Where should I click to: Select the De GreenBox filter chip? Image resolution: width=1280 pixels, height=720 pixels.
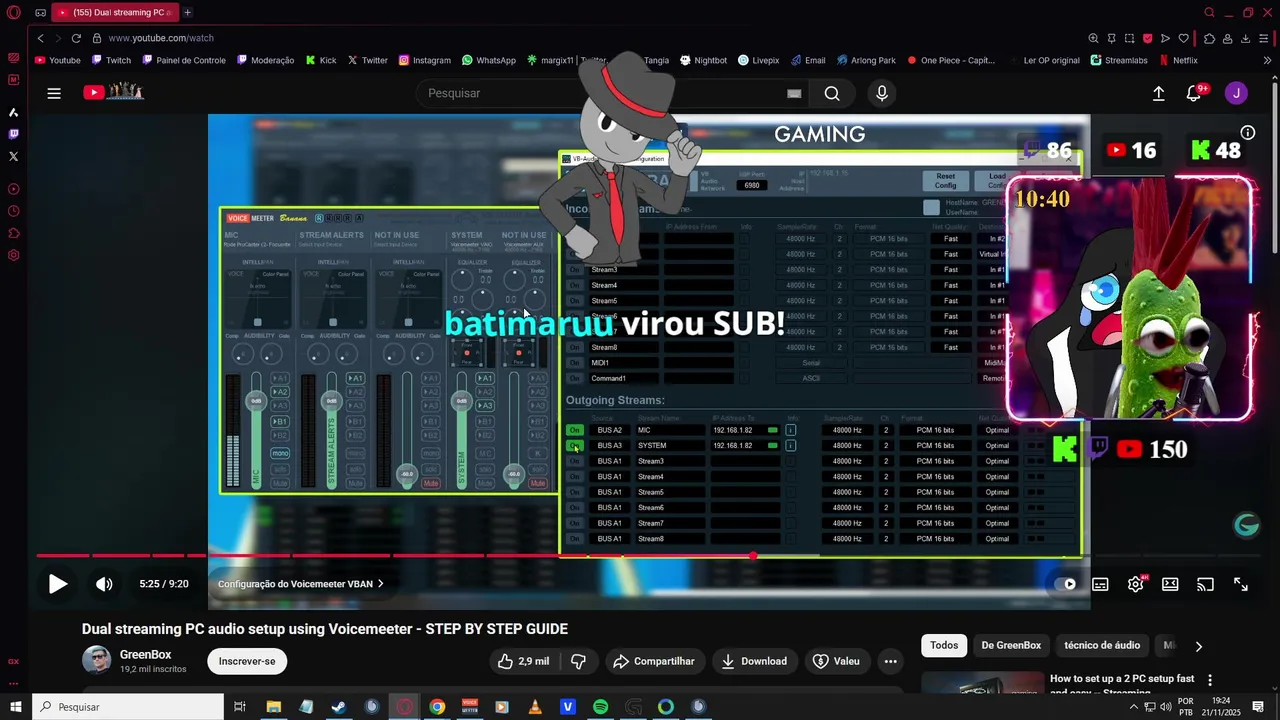click(x=1011, y=645)
